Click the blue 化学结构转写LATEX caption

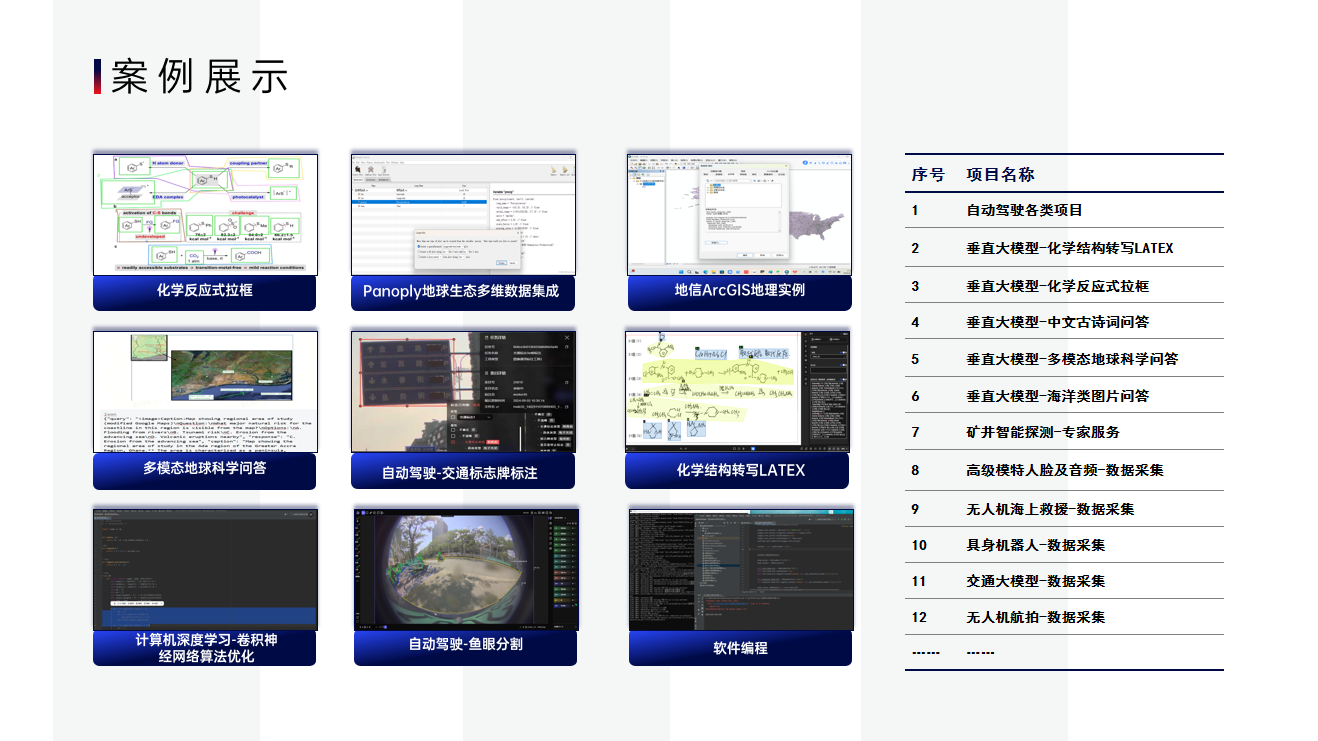738,470
